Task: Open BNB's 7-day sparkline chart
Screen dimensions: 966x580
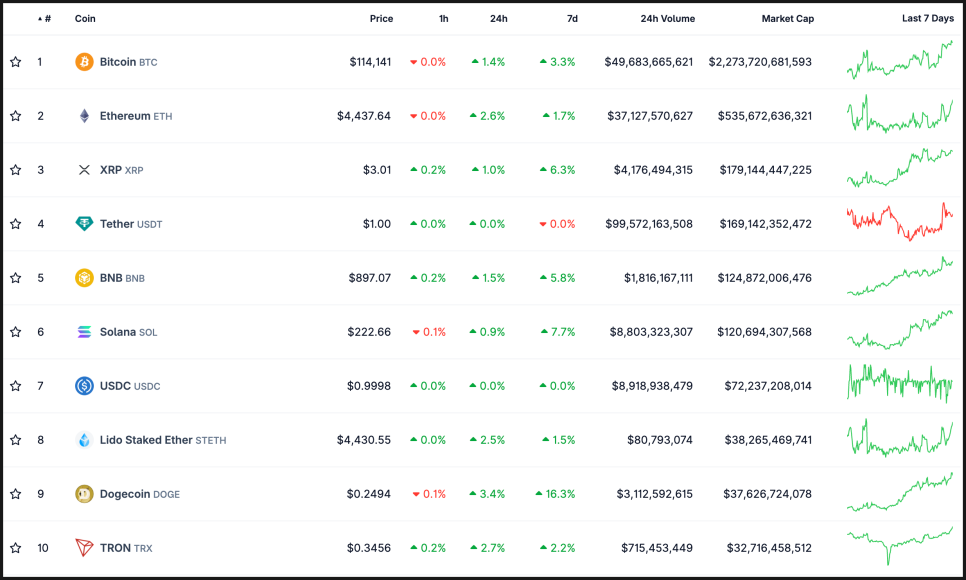Action: point(900,276)
